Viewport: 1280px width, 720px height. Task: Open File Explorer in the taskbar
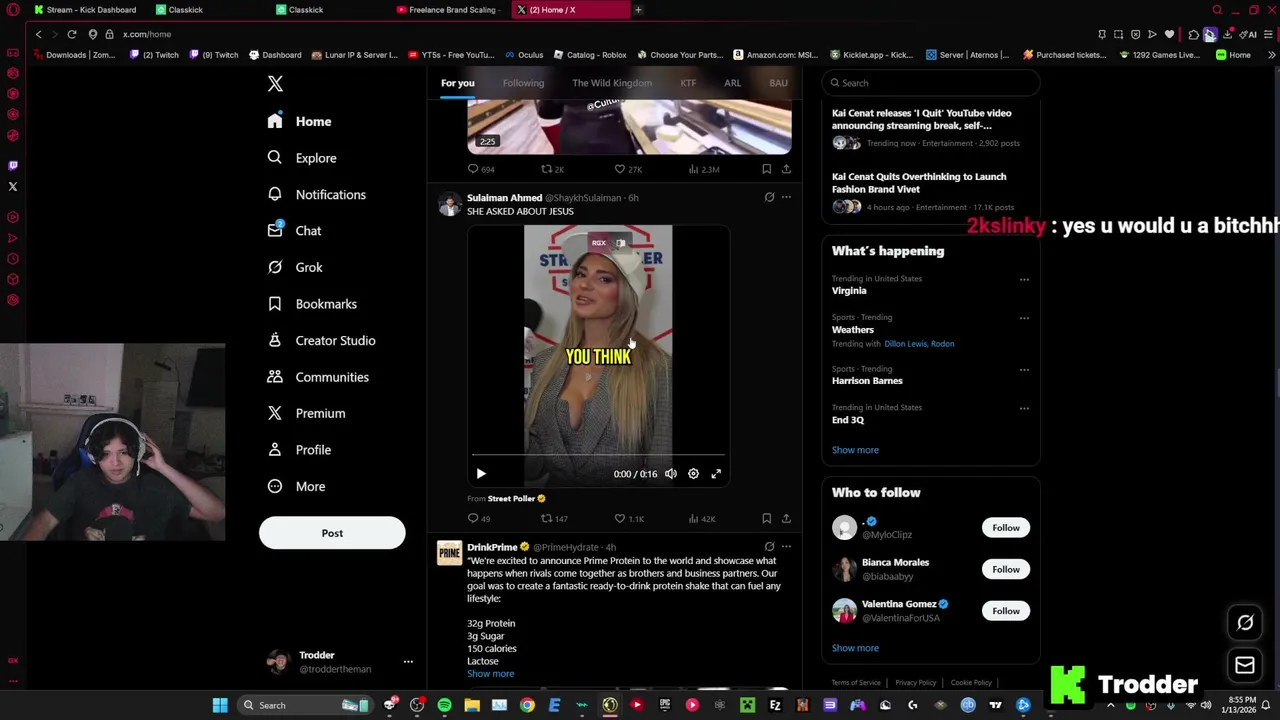tap(472, 705)
